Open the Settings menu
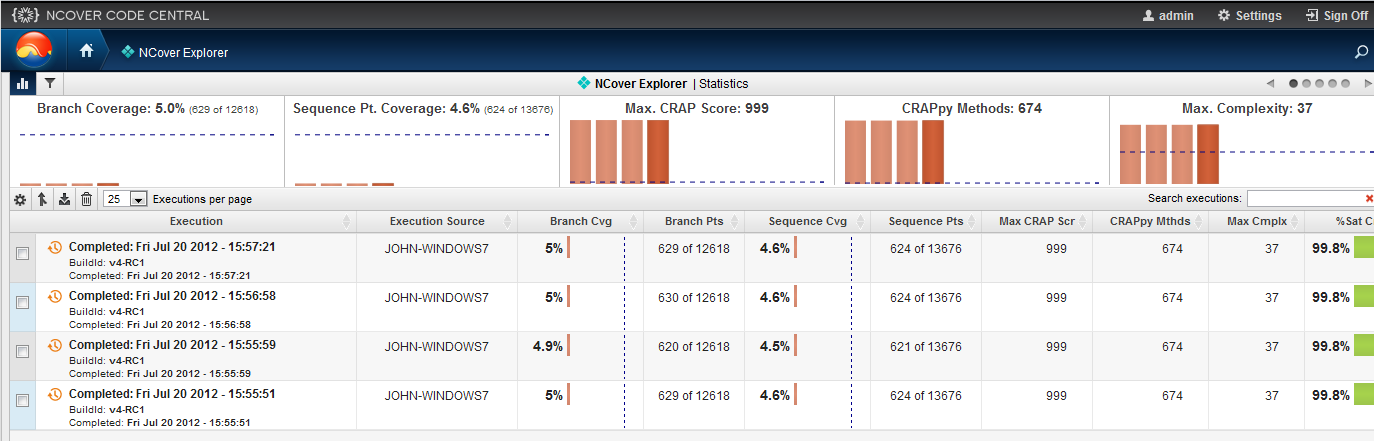1374x441 pixels. [1249, 15]
